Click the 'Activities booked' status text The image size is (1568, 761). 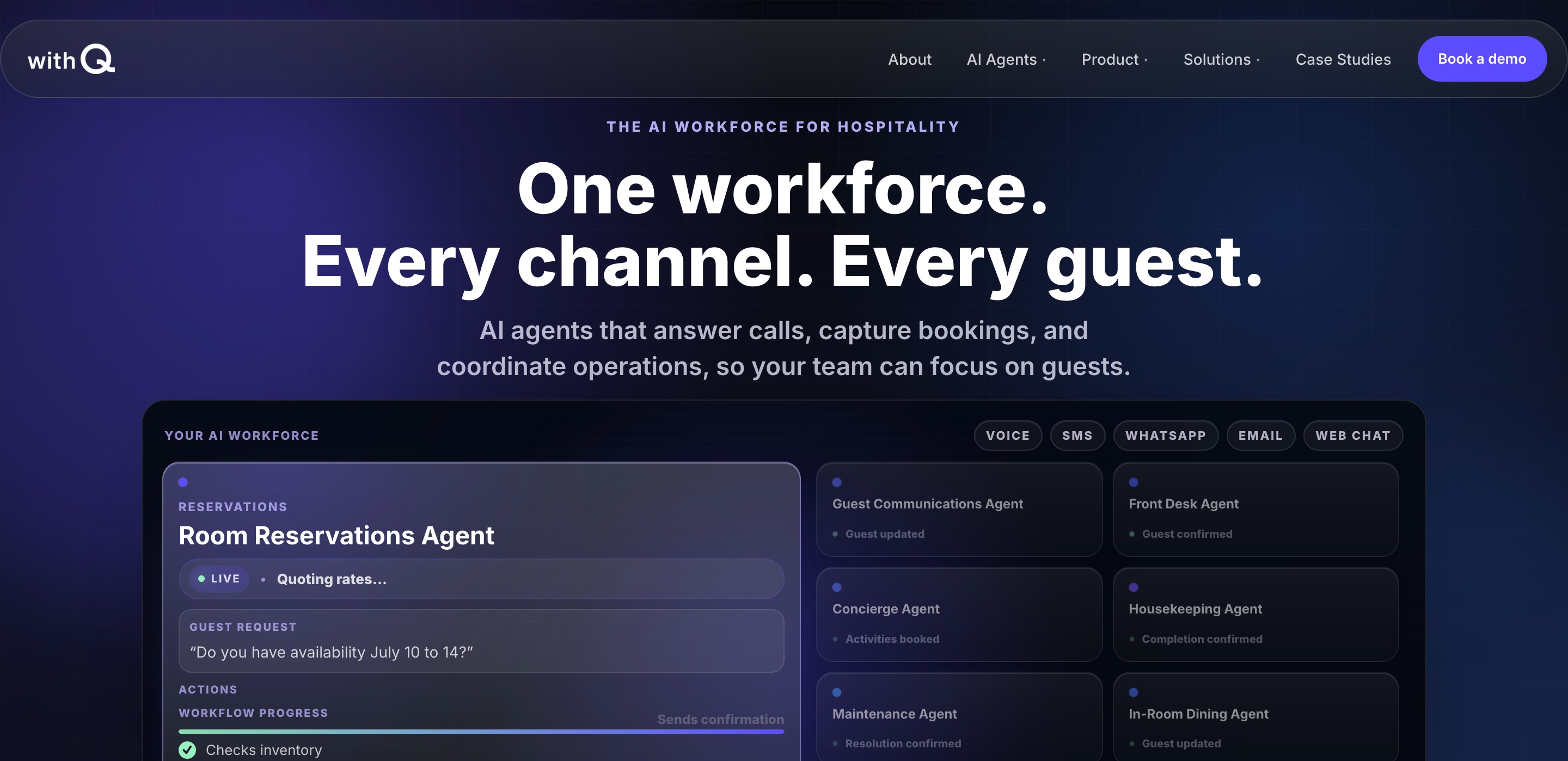pos(892,639)
